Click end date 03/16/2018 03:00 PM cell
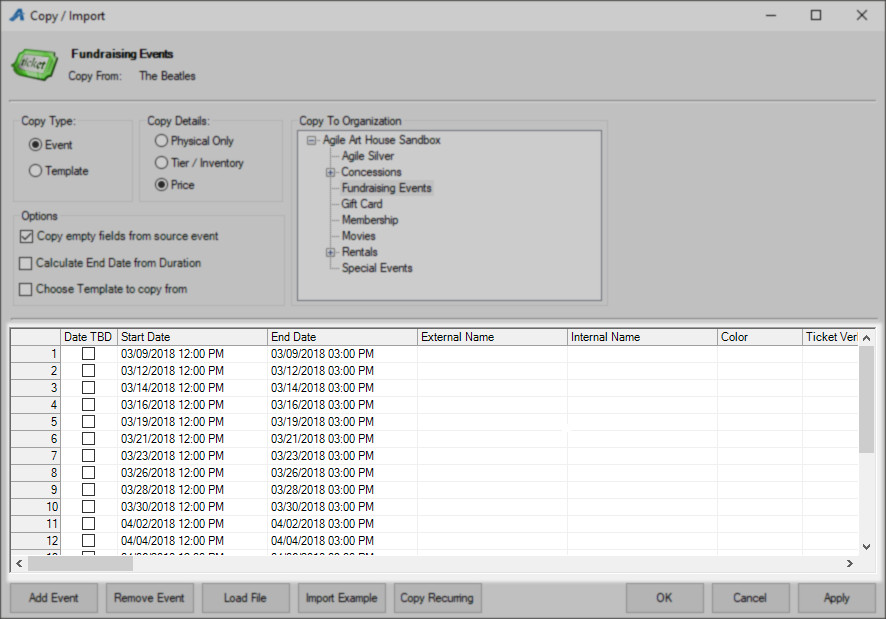The width and height of the screenshot is (886, 619). [342, 405]
